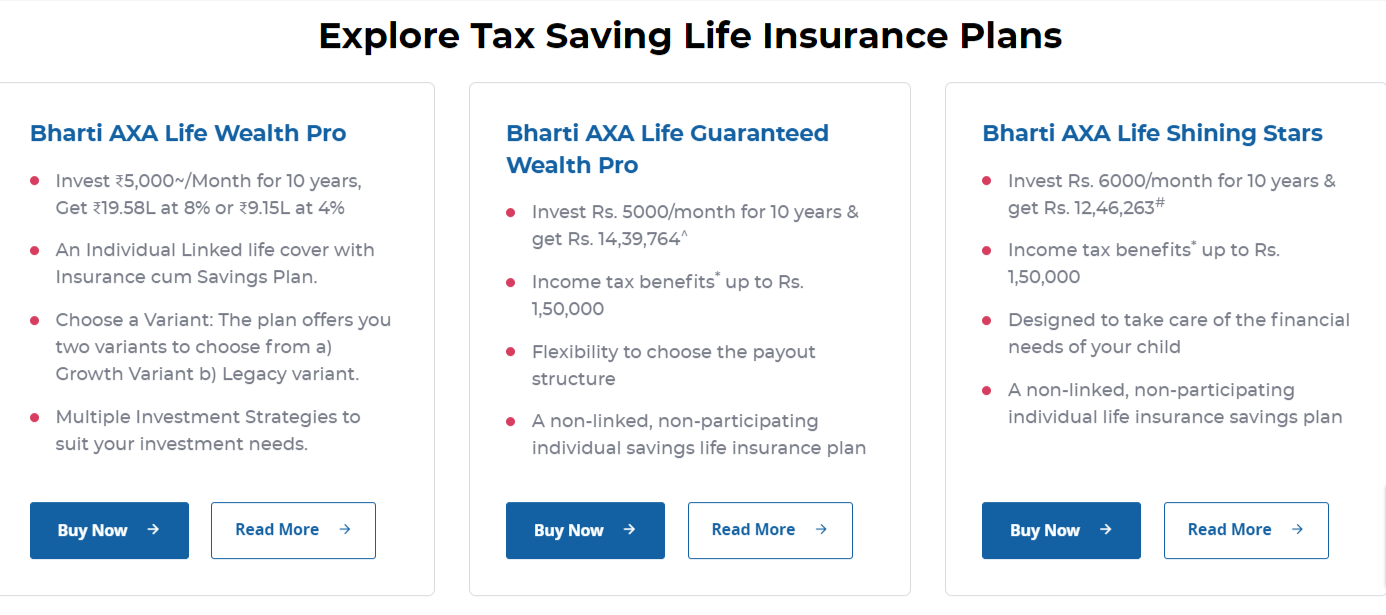Open the Bharti AXA Life Wealth Pro title
This screenshot has width=1386, height=615.
[x=188, y=133]
